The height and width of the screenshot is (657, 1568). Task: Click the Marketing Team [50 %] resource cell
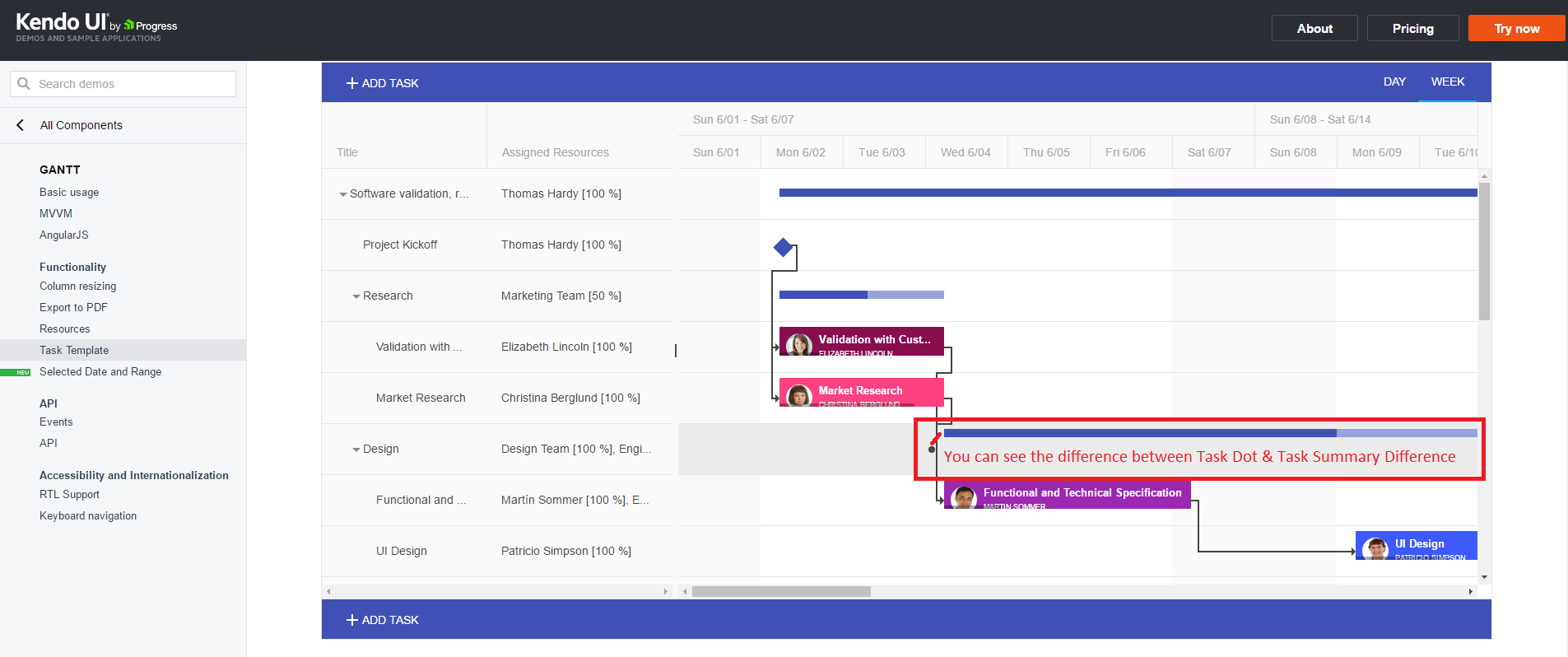click(x=579, y=296)
